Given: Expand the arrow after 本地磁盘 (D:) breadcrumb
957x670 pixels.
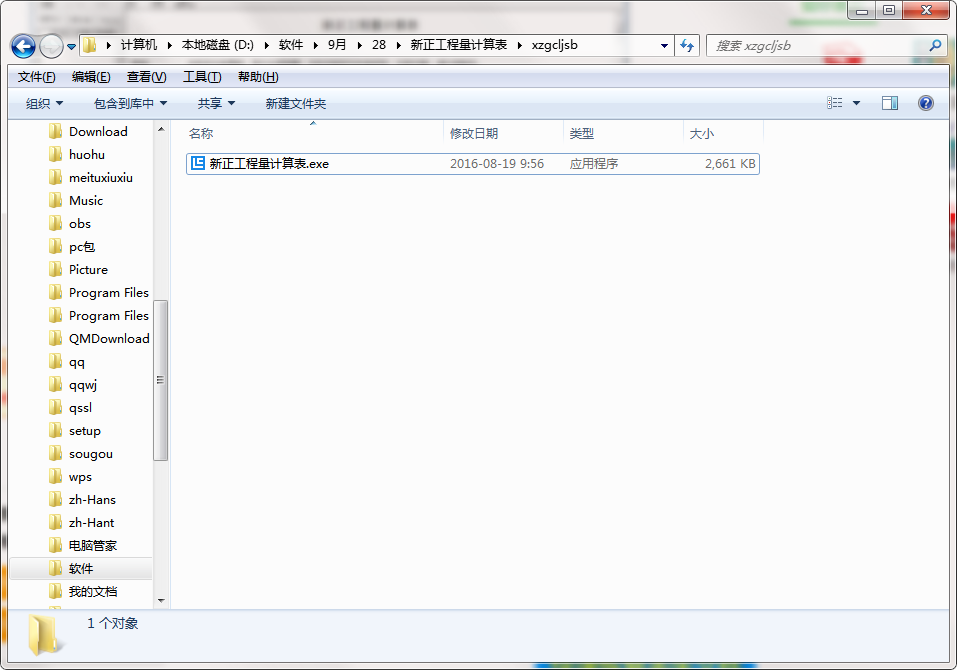Looking at the screenshot, I should point(267,45).
